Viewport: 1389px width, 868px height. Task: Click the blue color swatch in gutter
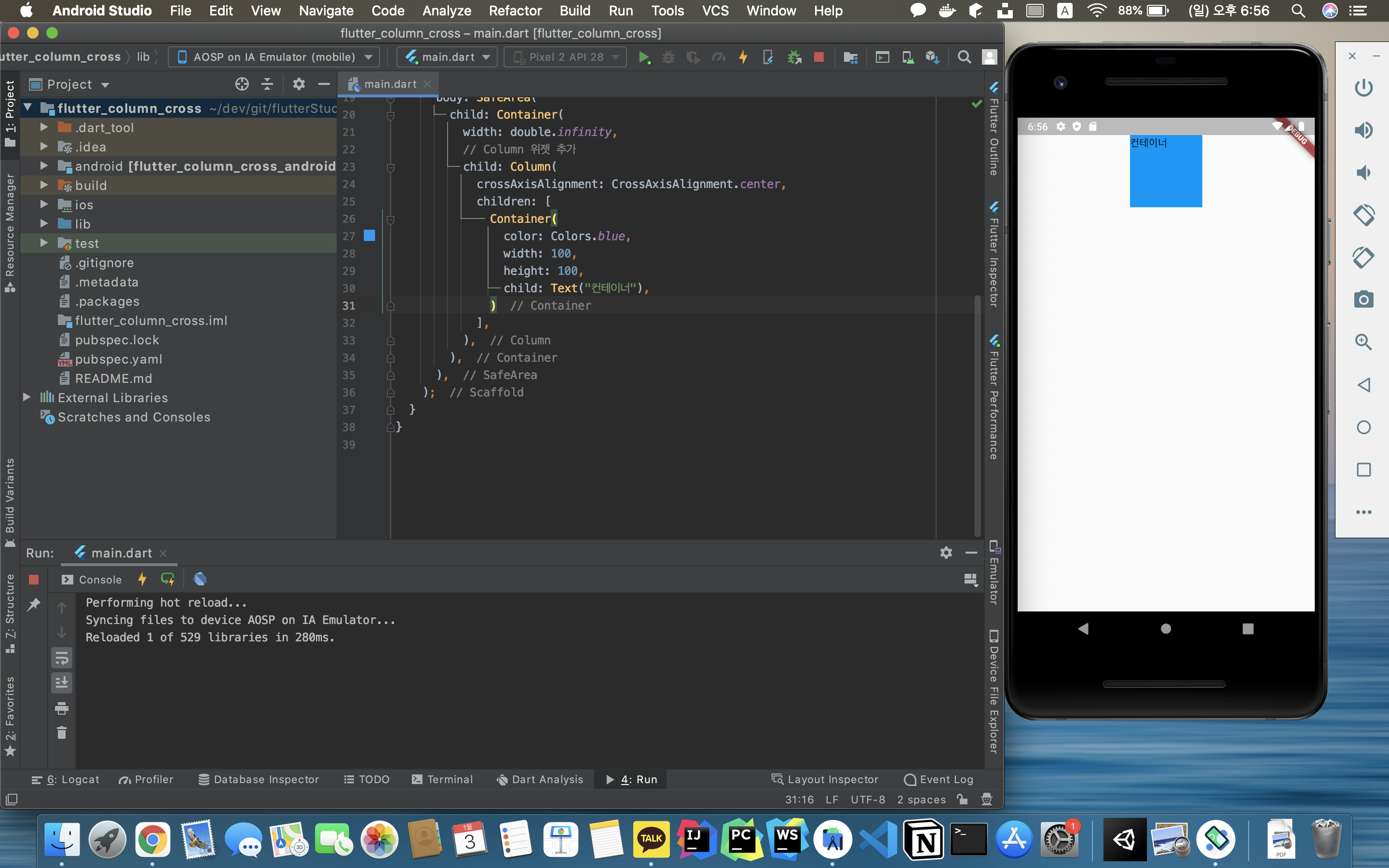[369, 235]
